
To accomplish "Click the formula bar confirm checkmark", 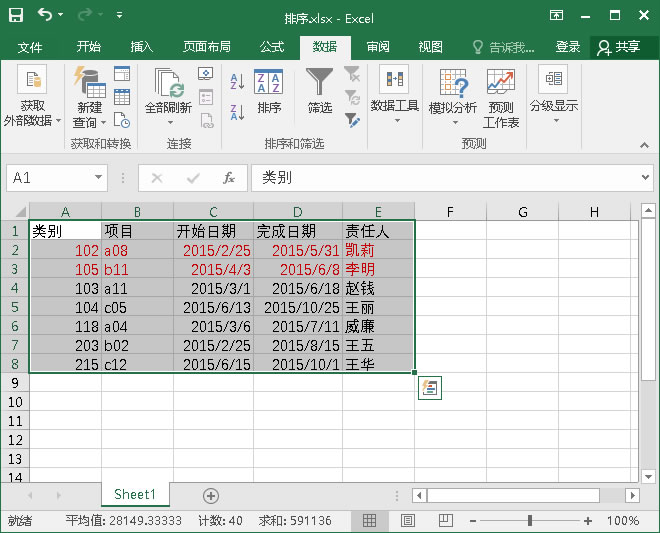I will [x=193, y=178].
